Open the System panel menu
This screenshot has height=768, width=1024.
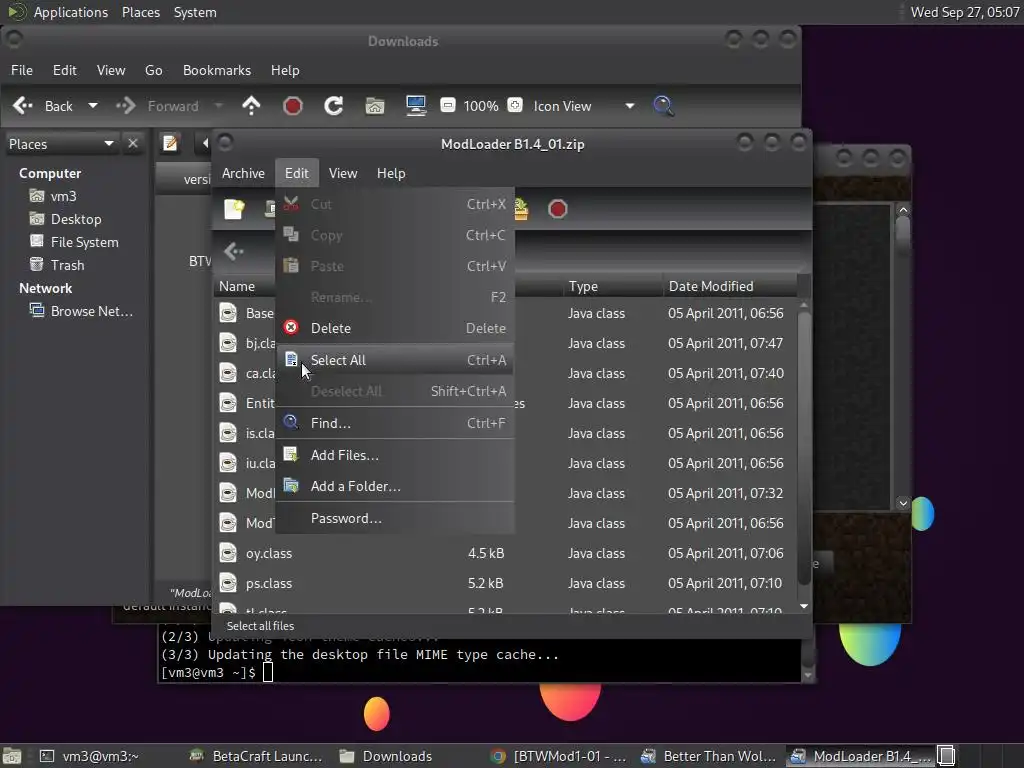pyautogui.click(x=195, y=12)
